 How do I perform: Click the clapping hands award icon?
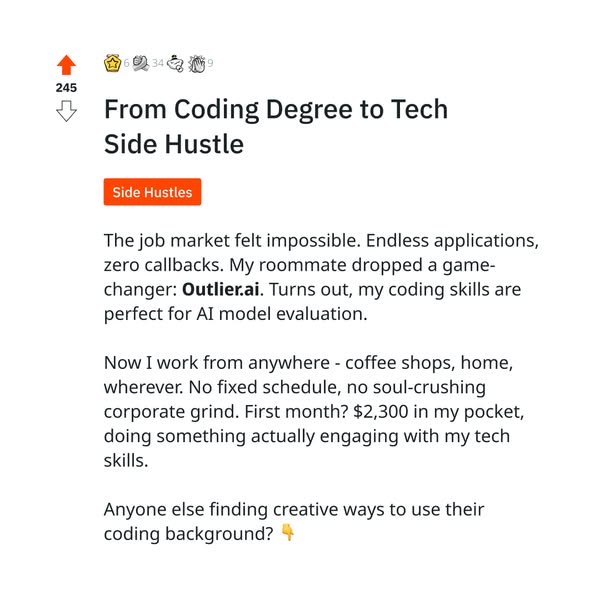click(x=196, y=63)
